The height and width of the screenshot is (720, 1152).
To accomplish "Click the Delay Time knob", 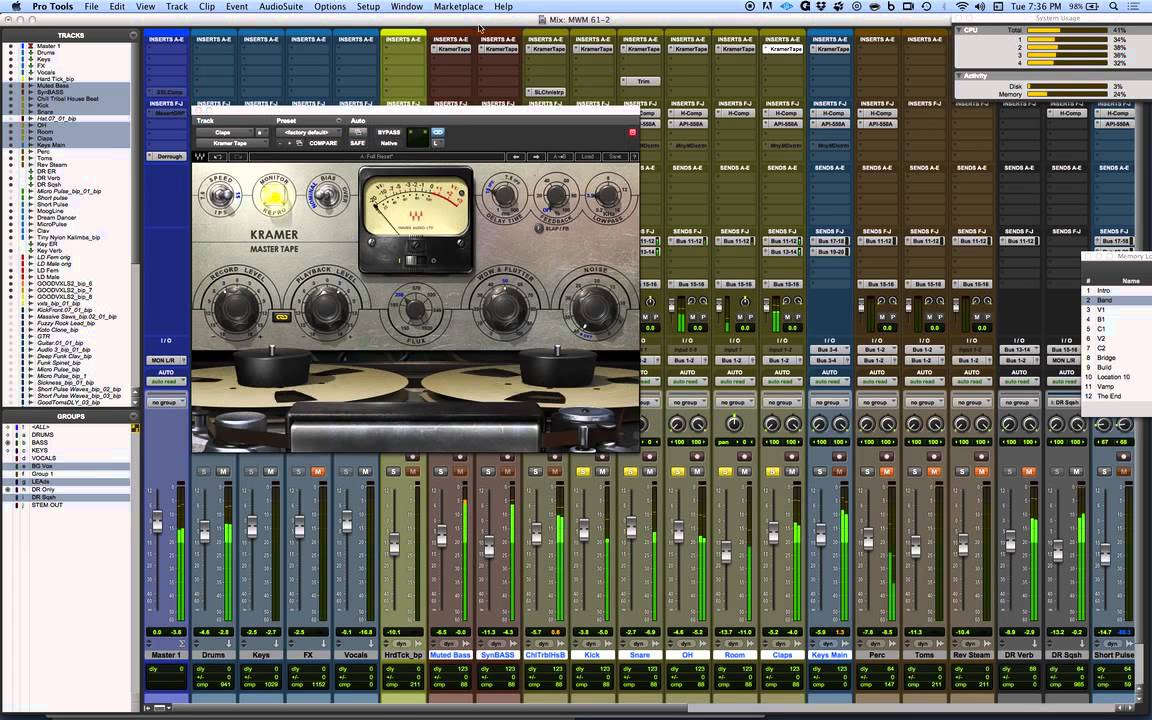I will coord(503,195).
